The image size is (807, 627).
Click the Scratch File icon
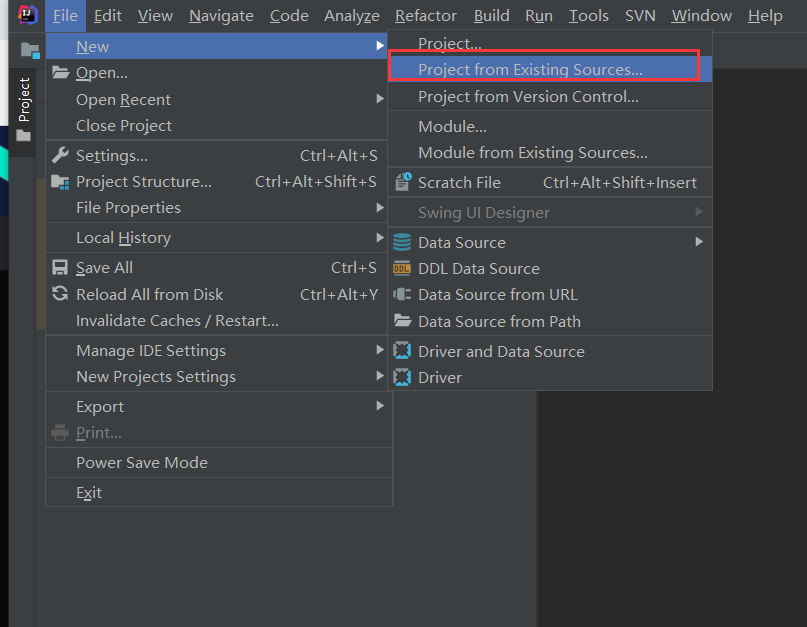point(402,182)
